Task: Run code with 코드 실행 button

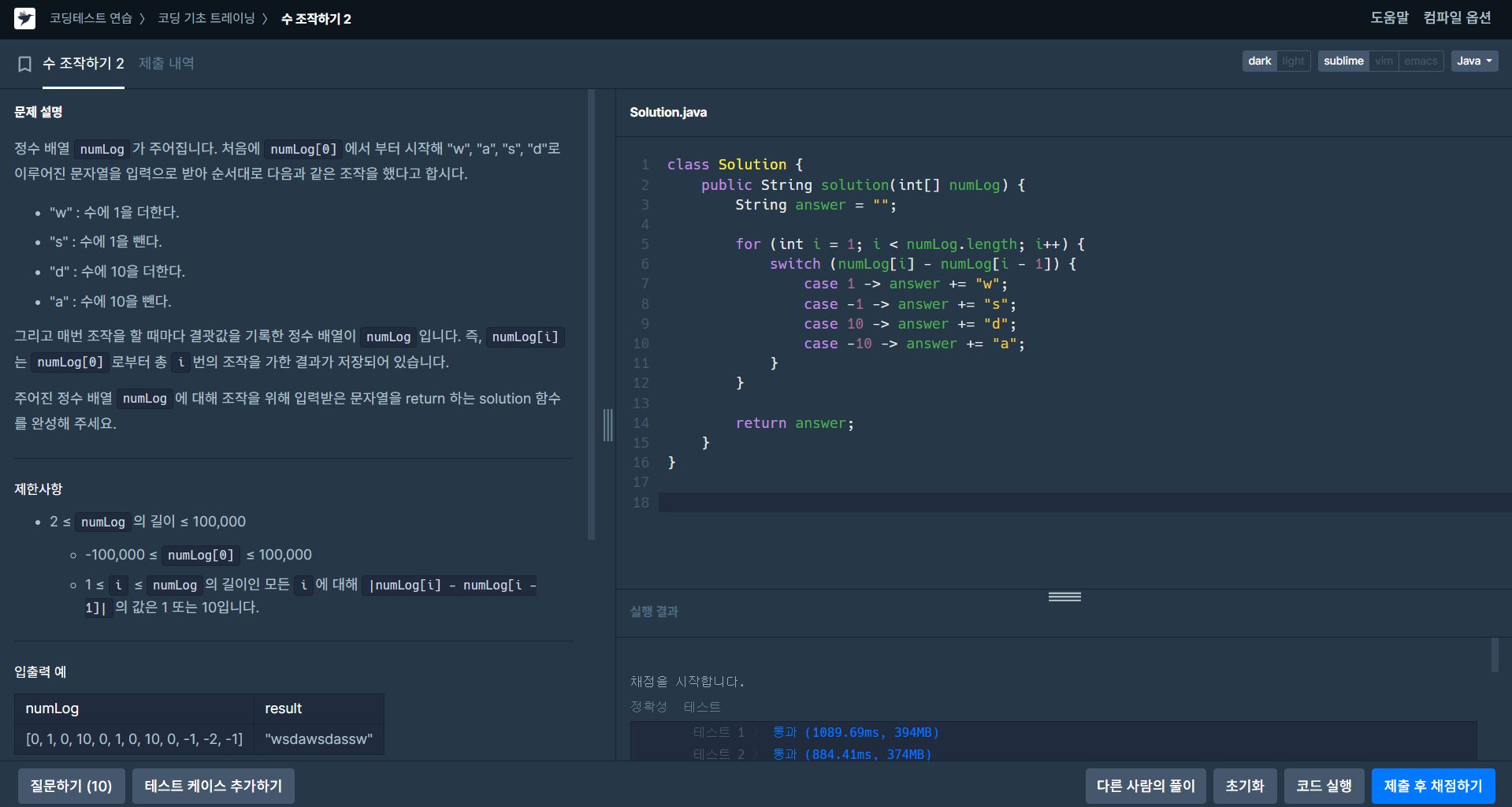Action: pos(1324,786)
